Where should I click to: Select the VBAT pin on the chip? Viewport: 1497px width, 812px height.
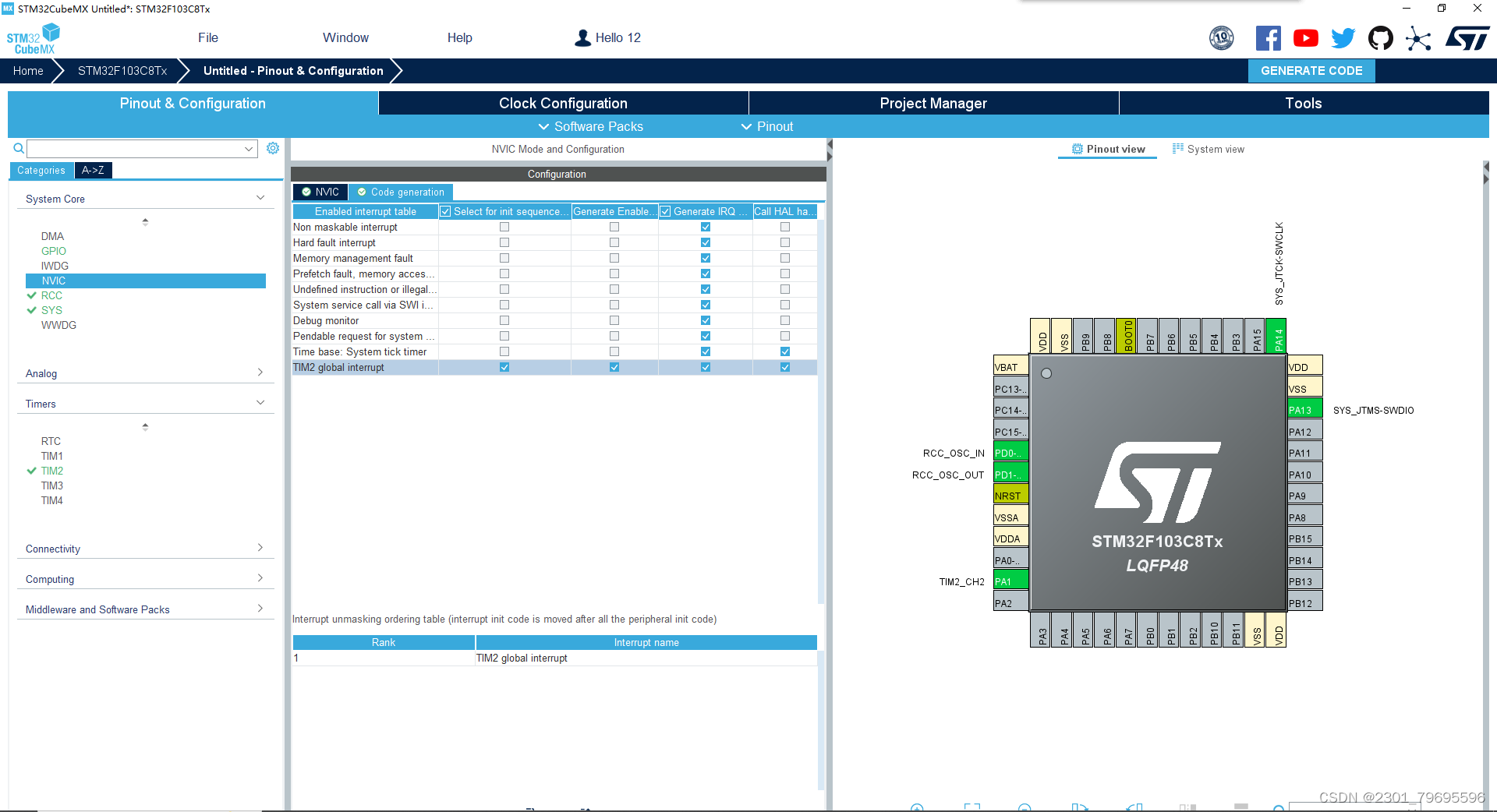(x=1010, y=367)
